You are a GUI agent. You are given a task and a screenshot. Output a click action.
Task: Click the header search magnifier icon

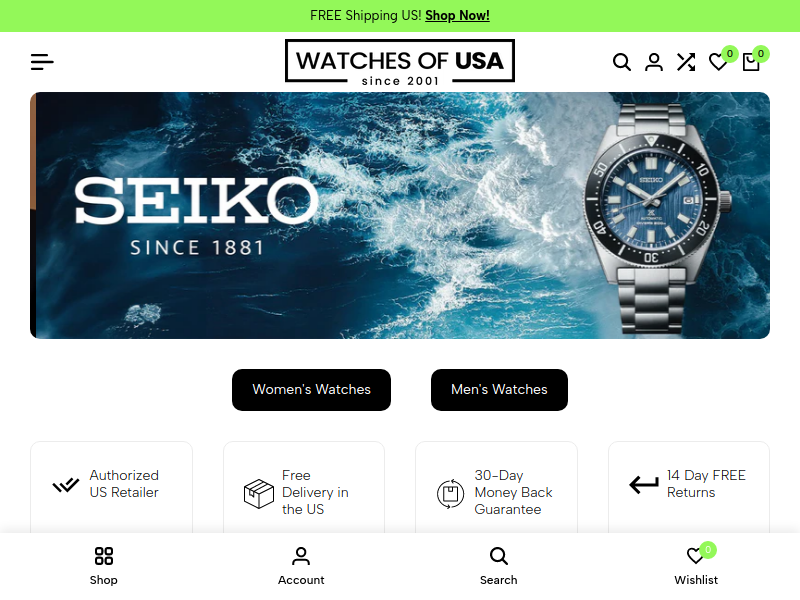621,62
